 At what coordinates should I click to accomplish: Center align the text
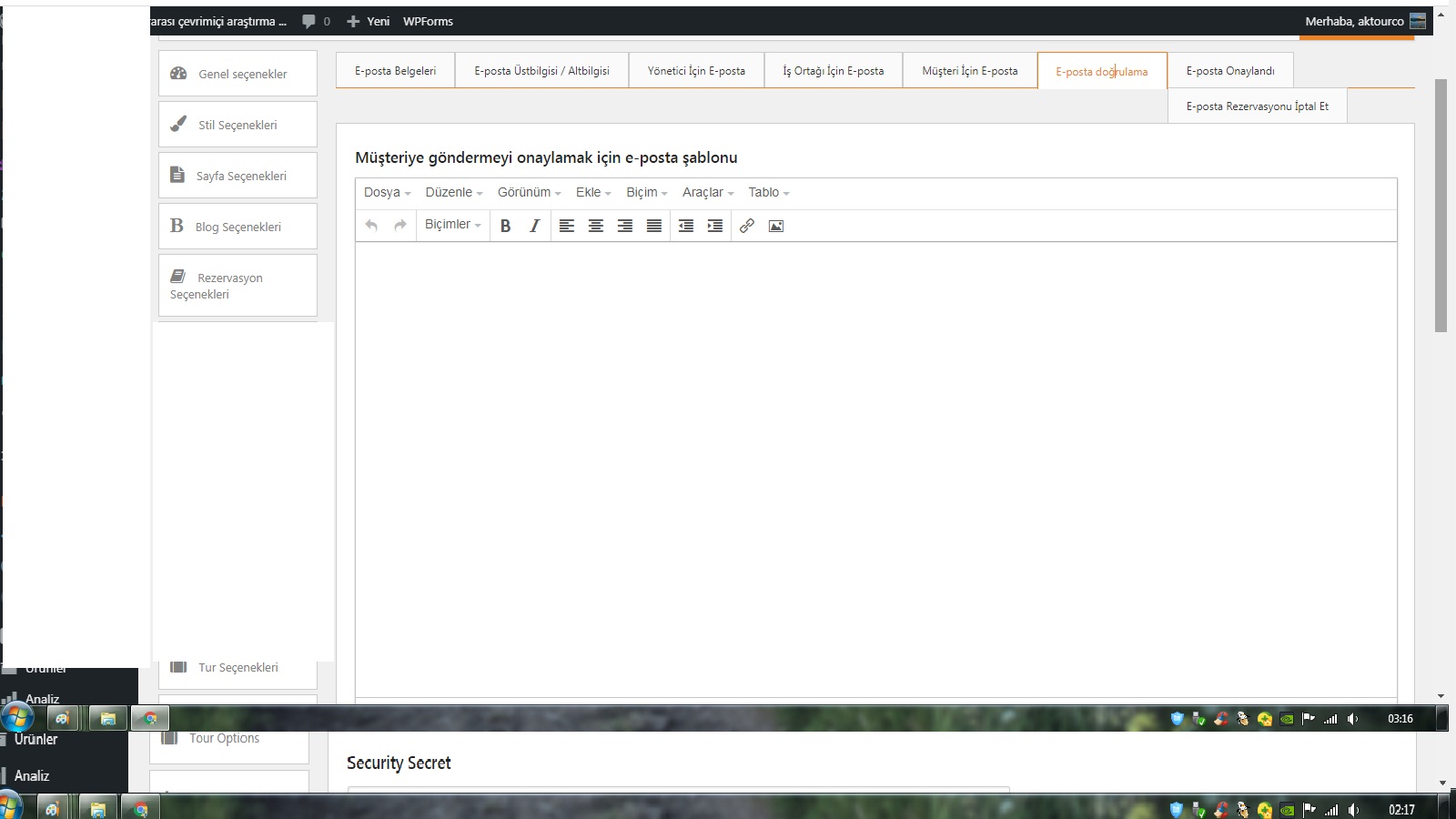pos(595,226)
